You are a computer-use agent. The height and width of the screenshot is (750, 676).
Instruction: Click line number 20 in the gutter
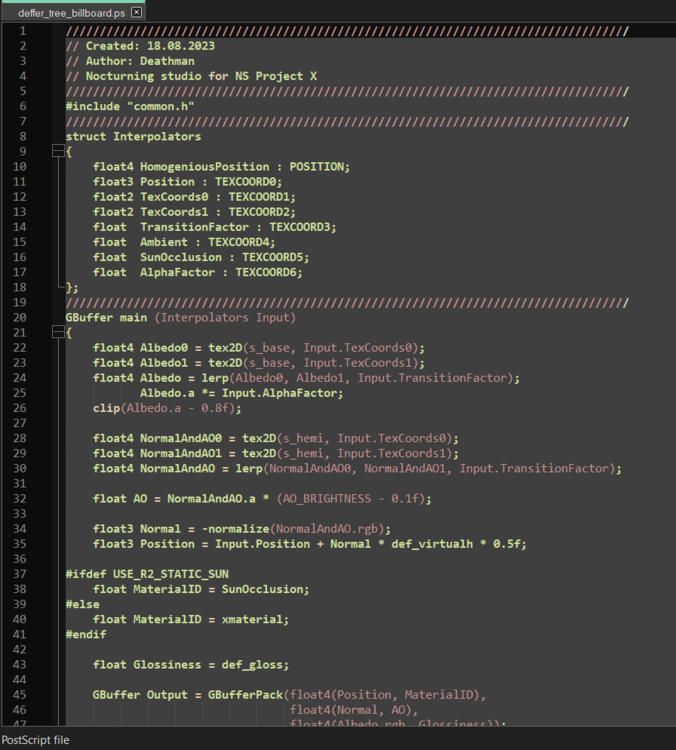21,317
